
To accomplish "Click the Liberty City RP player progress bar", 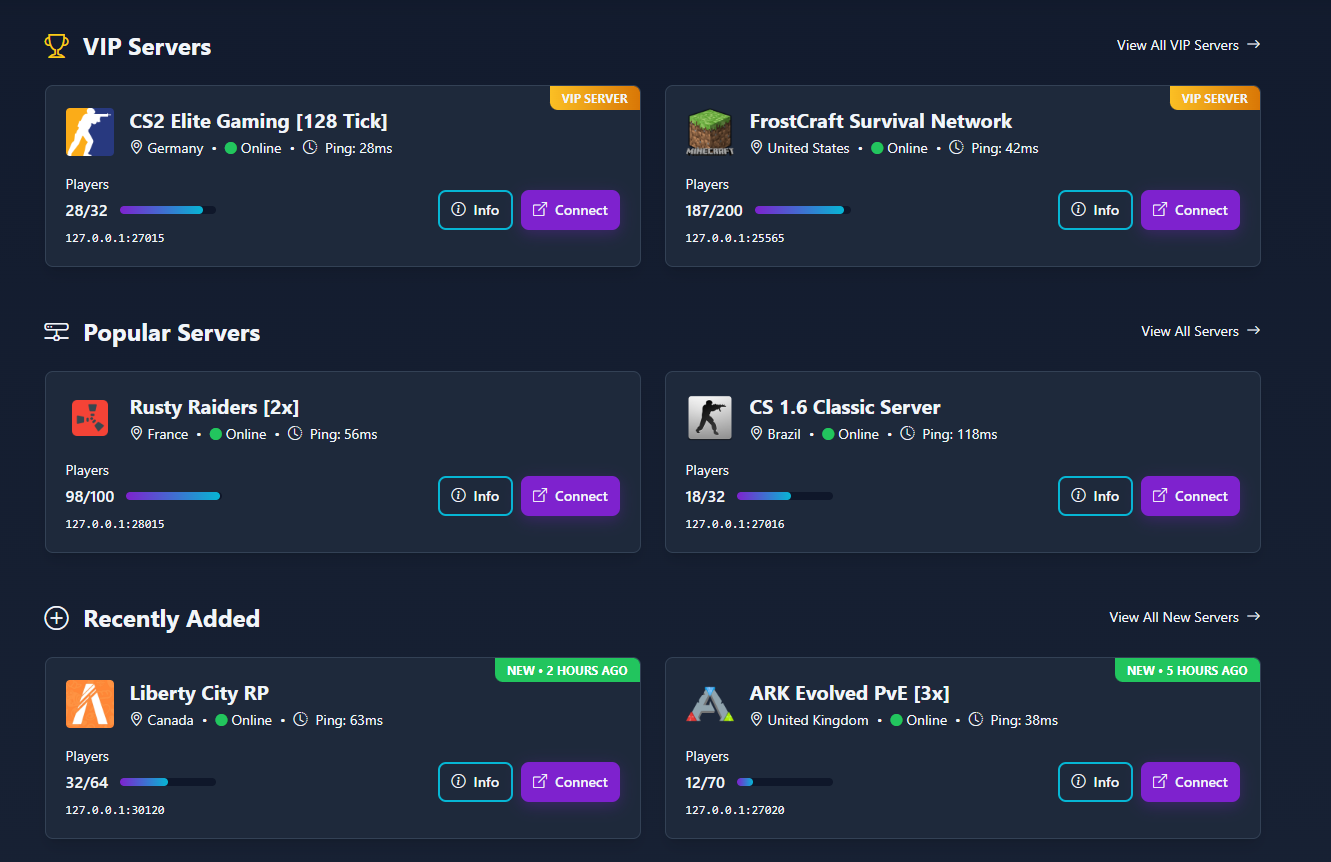I will (x=168, y=782).
